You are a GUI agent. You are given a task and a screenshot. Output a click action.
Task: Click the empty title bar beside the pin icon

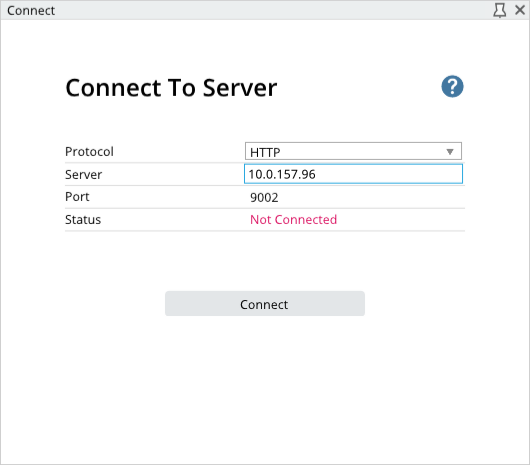270,10
